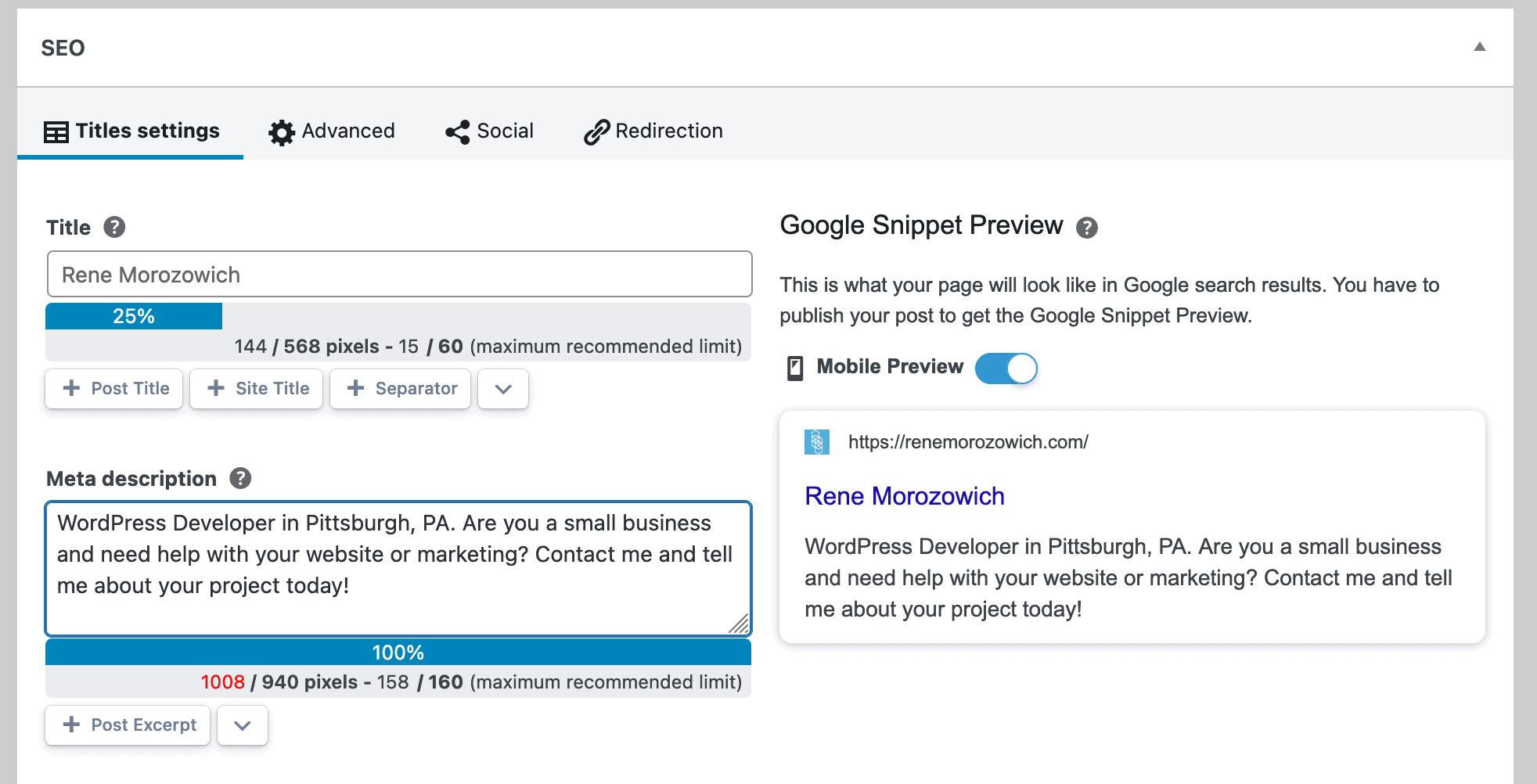Insert the Post Excerpt variable
The width and height of the screenshot is (1537, 784).
tap(128, 725)
